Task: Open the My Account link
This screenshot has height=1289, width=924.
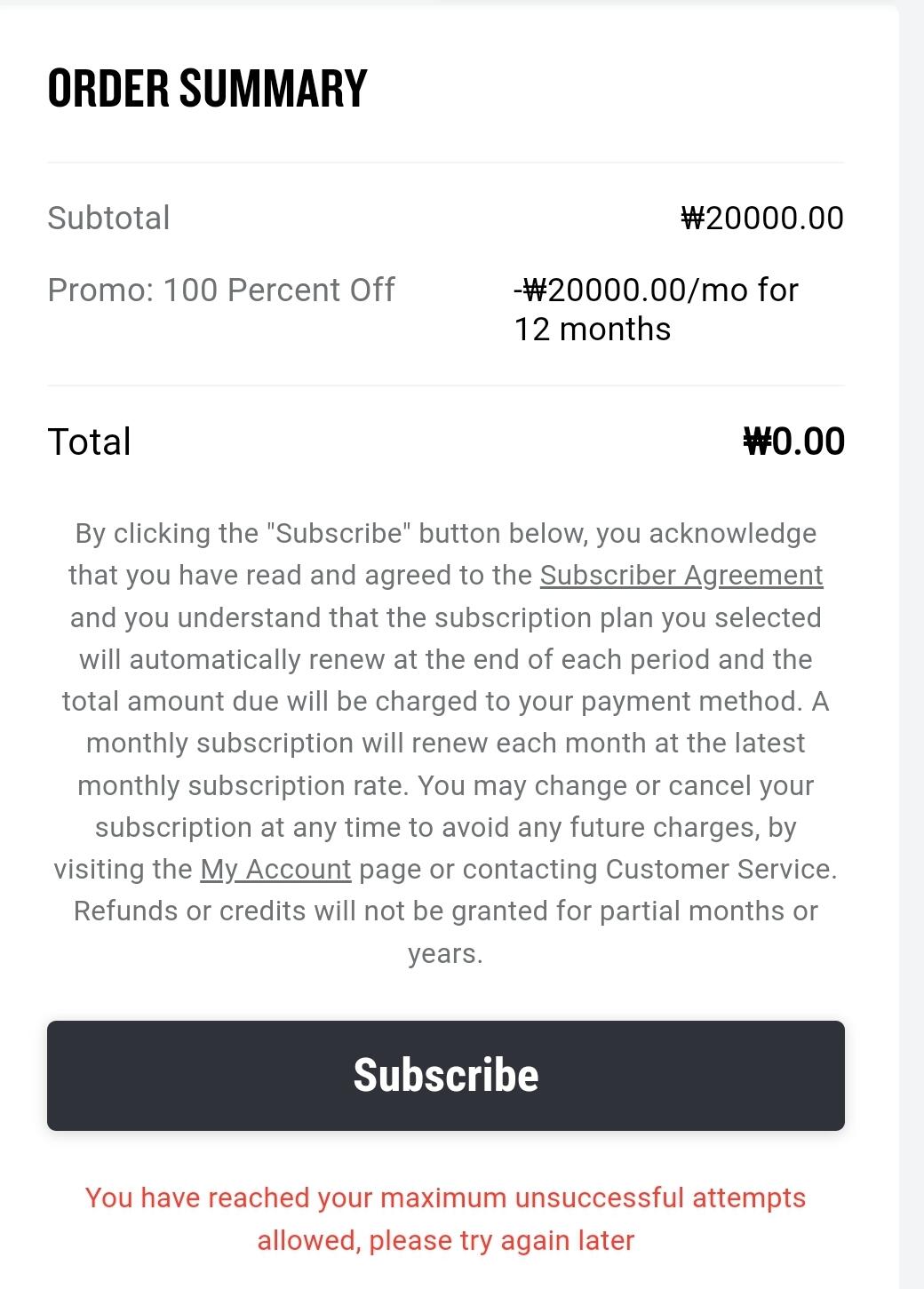Action: coord(275,869)
